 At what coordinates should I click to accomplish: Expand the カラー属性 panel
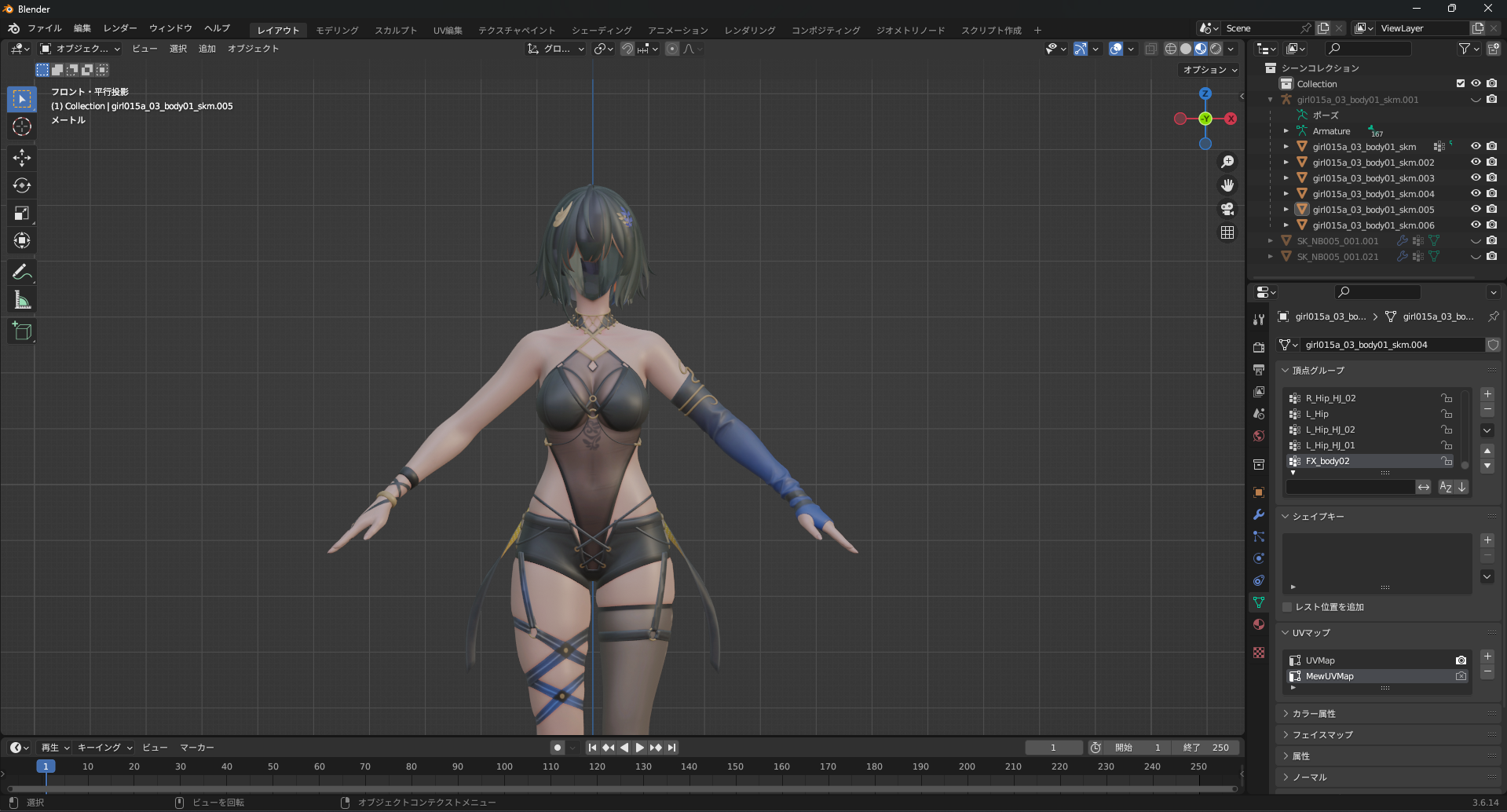1313,714
